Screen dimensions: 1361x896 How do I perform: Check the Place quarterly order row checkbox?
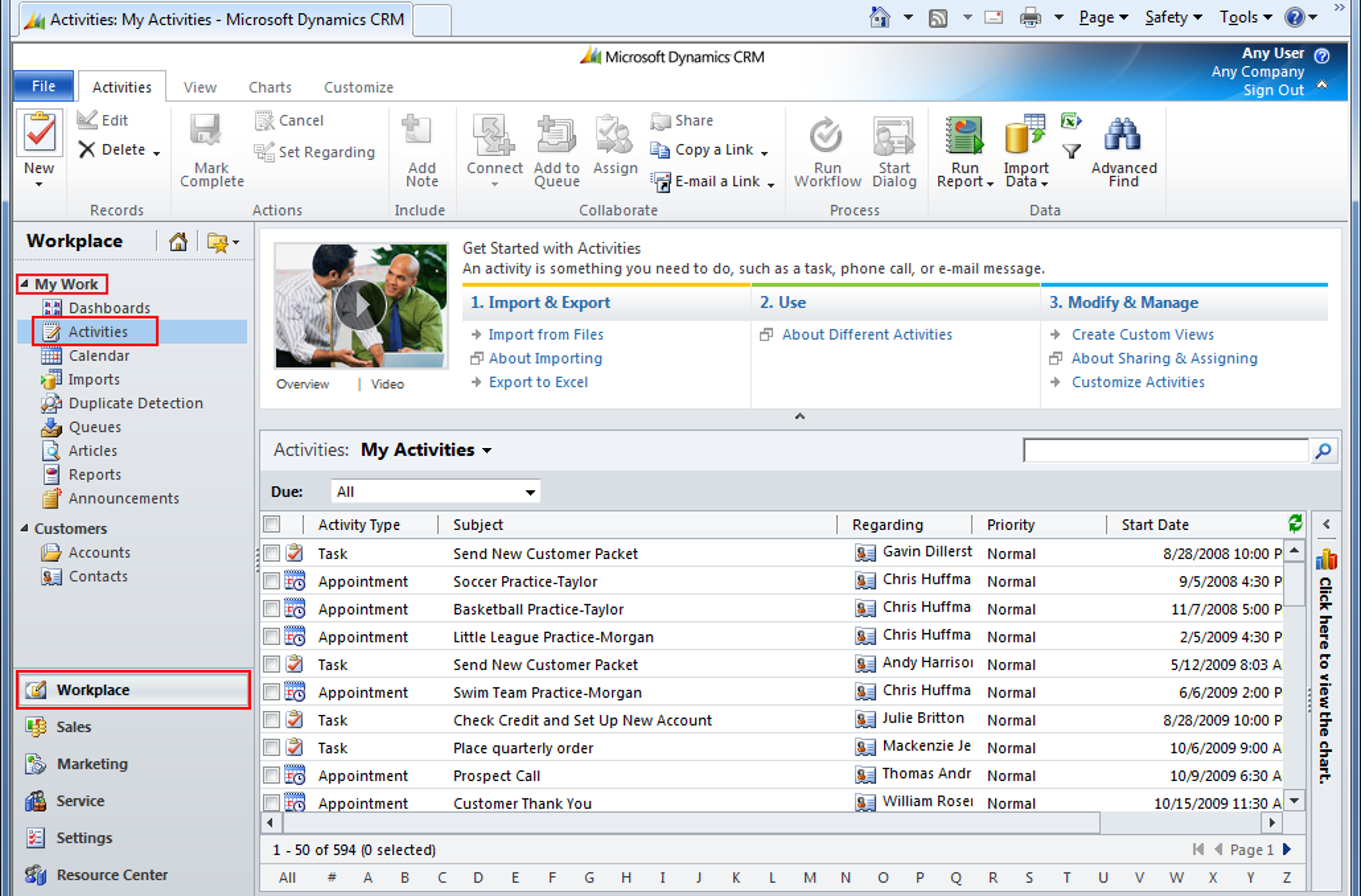tap(272, 748)
